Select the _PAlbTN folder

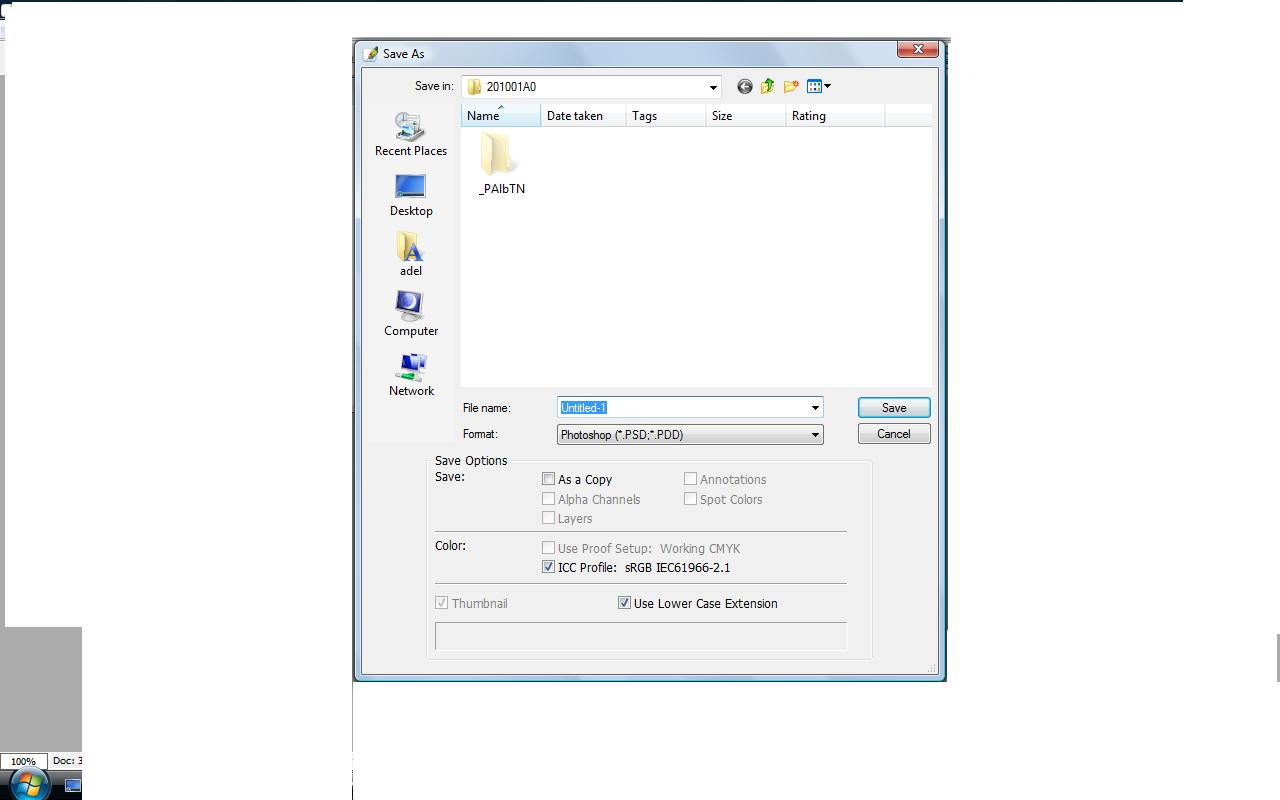(x=500, y=164)
